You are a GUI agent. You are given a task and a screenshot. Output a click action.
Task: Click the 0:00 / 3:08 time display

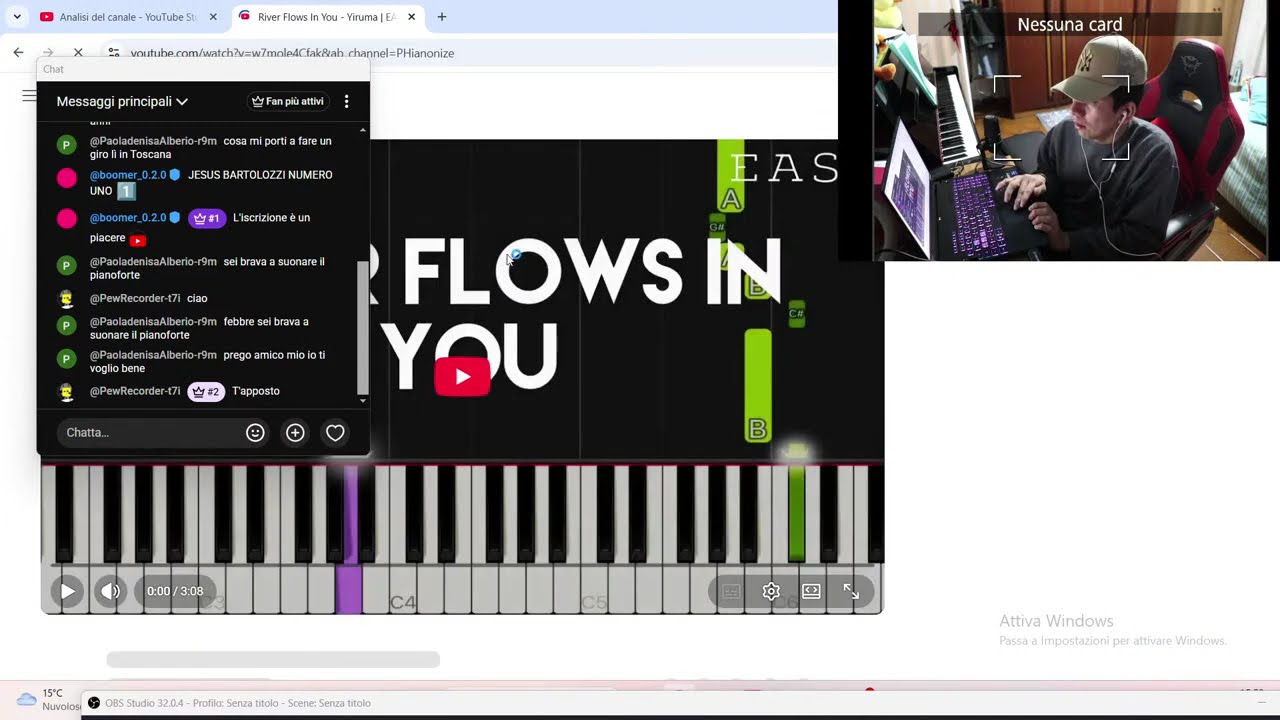tap(175, 591)
